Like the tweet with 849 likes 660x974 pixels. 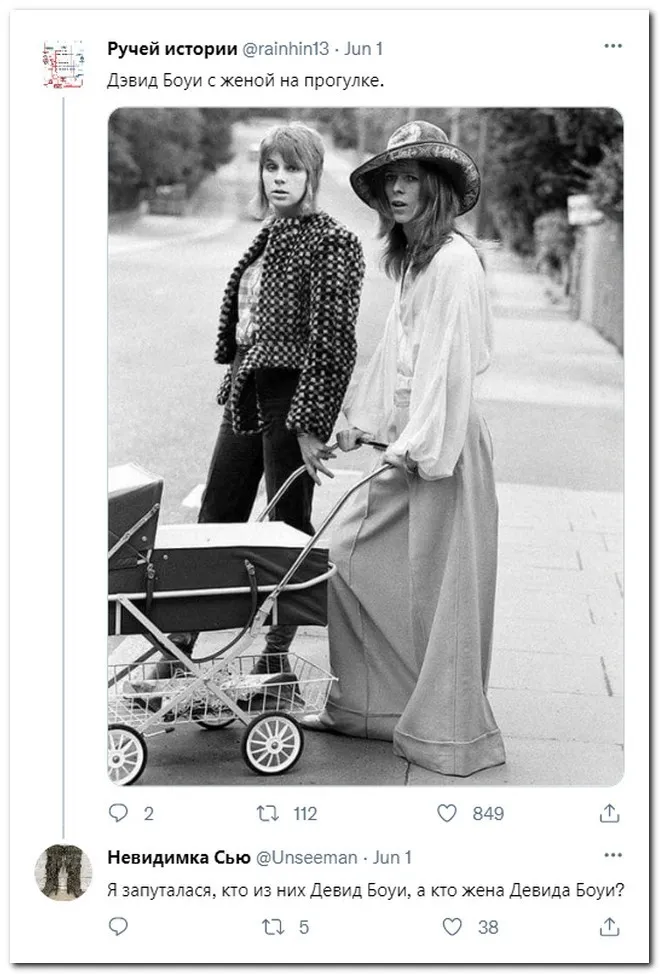(x=447, y=813)
